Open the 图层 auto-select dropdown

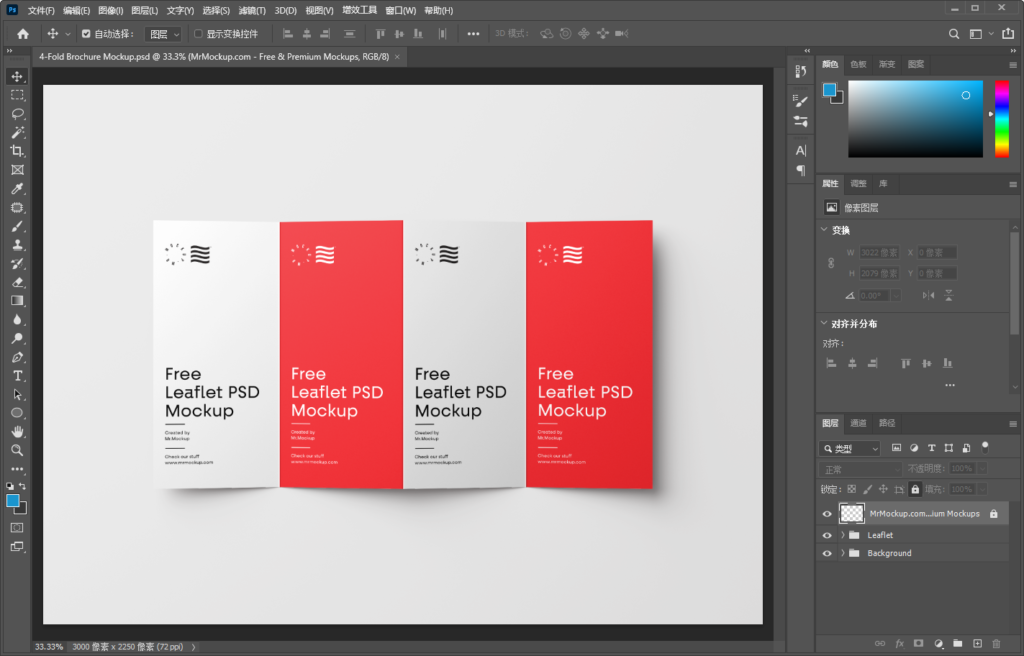coord(163,34)
